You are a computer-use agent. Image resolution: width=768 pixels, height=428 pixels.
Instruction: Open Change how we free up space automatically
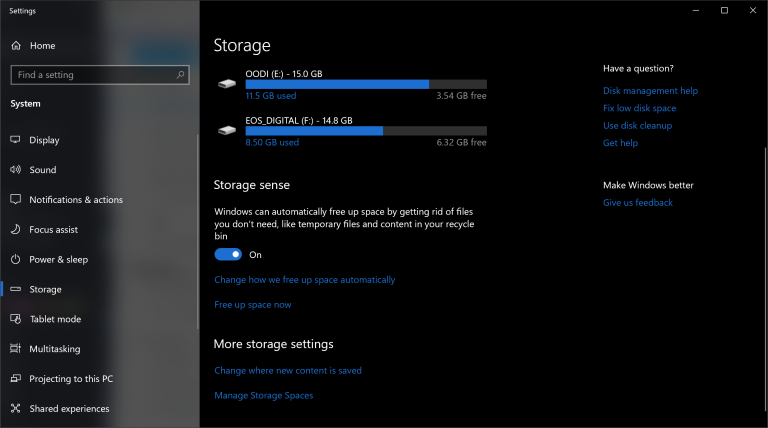click(305, 280)
